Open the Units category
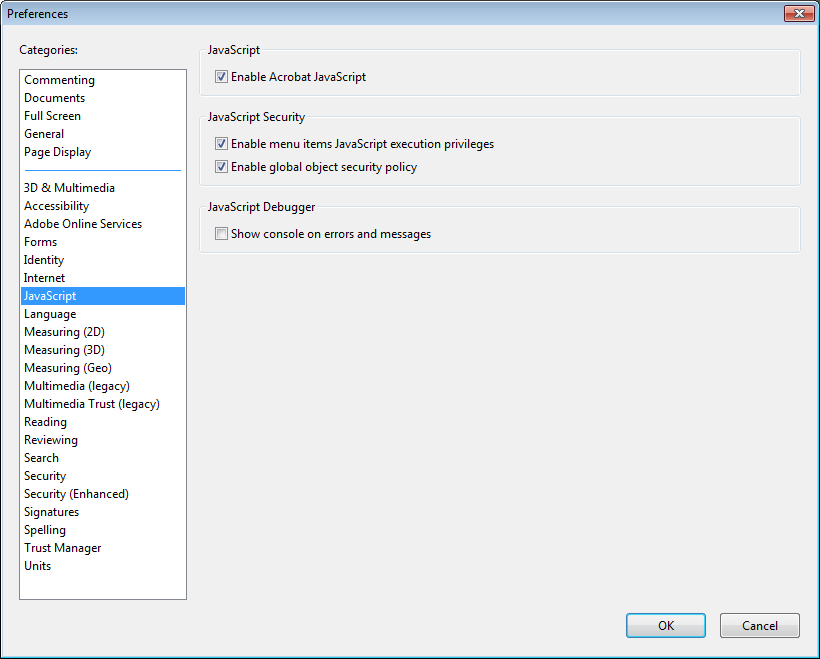Viewport: 820px width, 659px height. tap(103, 566)
